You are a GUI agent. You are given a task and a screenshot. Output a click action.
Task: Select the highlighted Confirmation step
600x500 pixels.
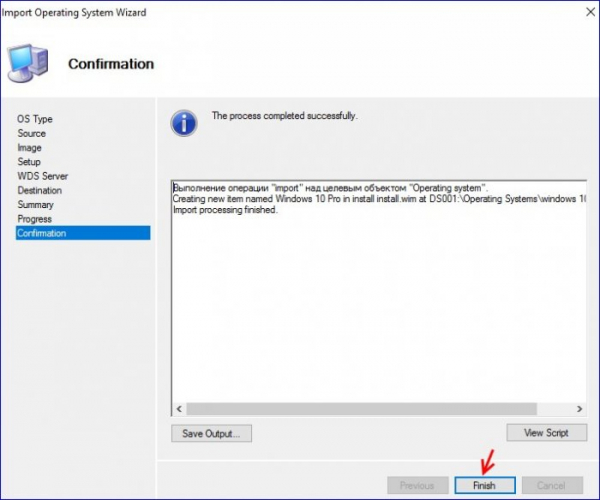[x=83, y=233]
